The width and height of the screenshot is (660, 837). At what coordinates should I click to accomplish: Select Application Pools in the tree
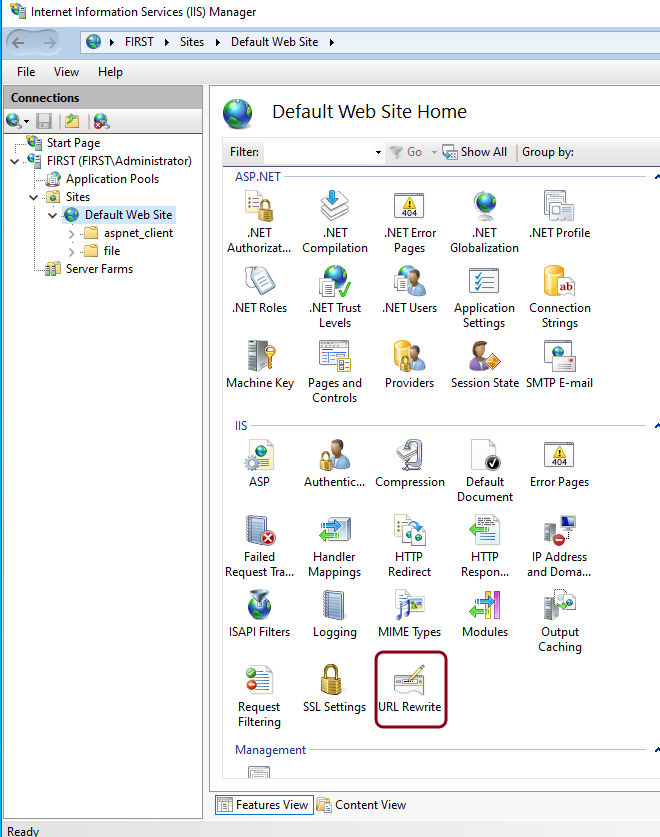[x=112, y=179]
